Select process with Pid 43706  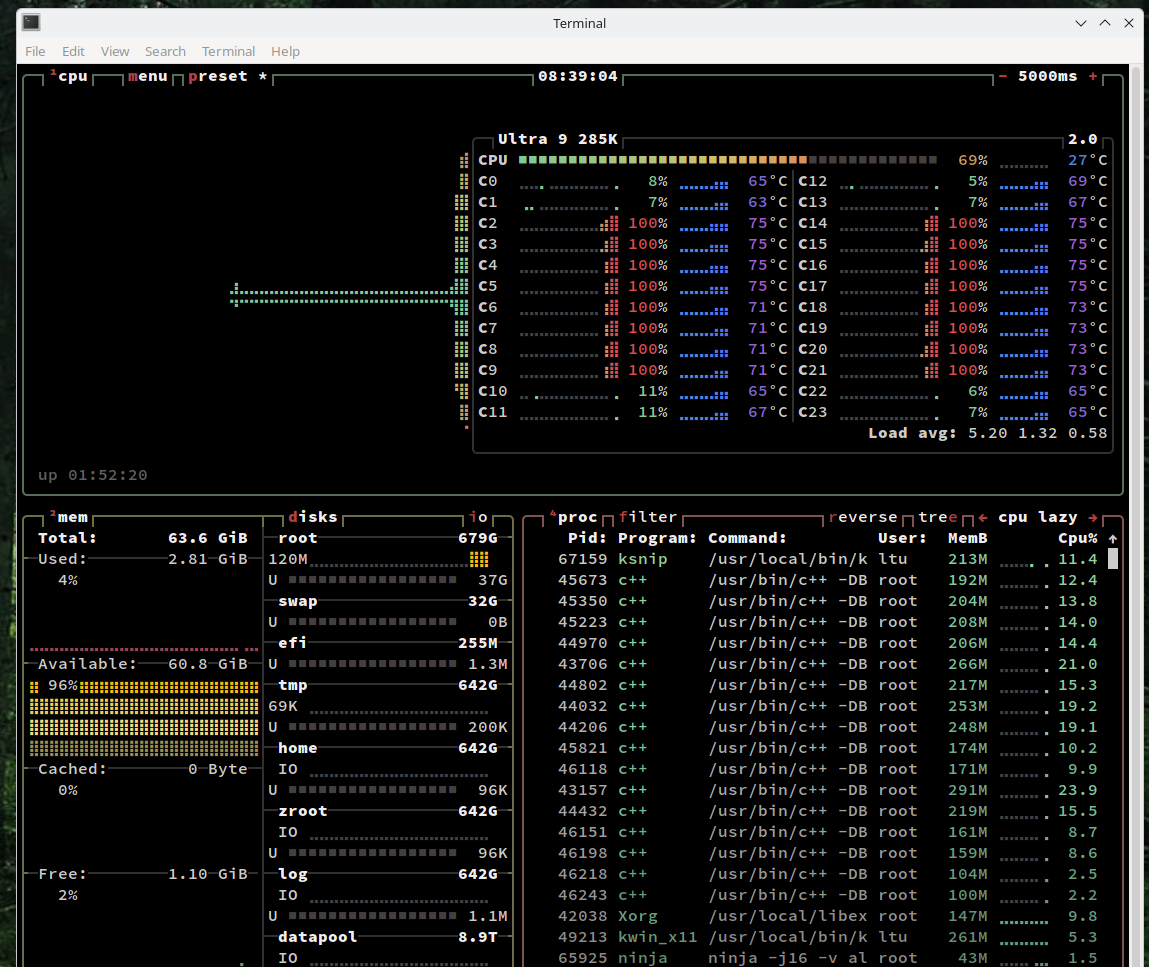pos(827,664)
